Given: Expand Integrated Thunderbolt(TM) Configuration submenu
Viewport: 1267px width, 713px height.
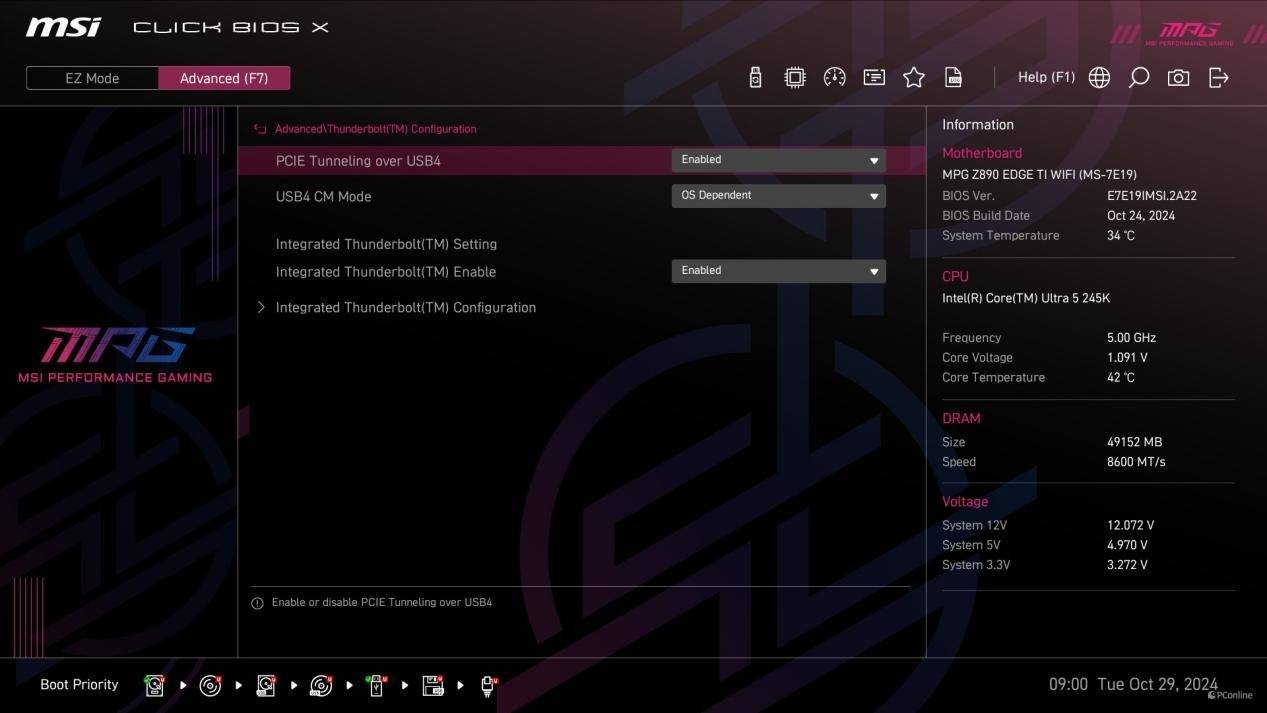Looking at the screenshot, I should [405, 308].
